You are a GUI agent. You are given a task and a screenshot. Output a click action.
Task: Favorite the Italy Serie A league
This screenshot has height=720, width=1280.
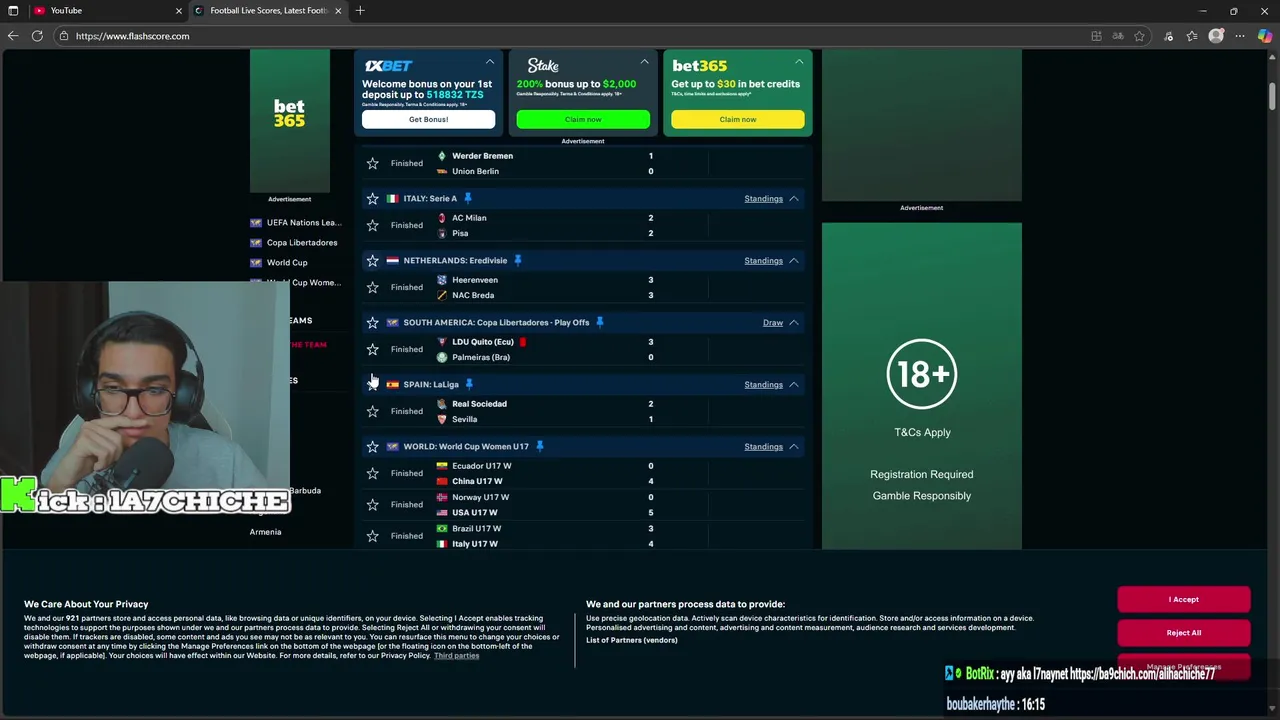pos(372,198)
